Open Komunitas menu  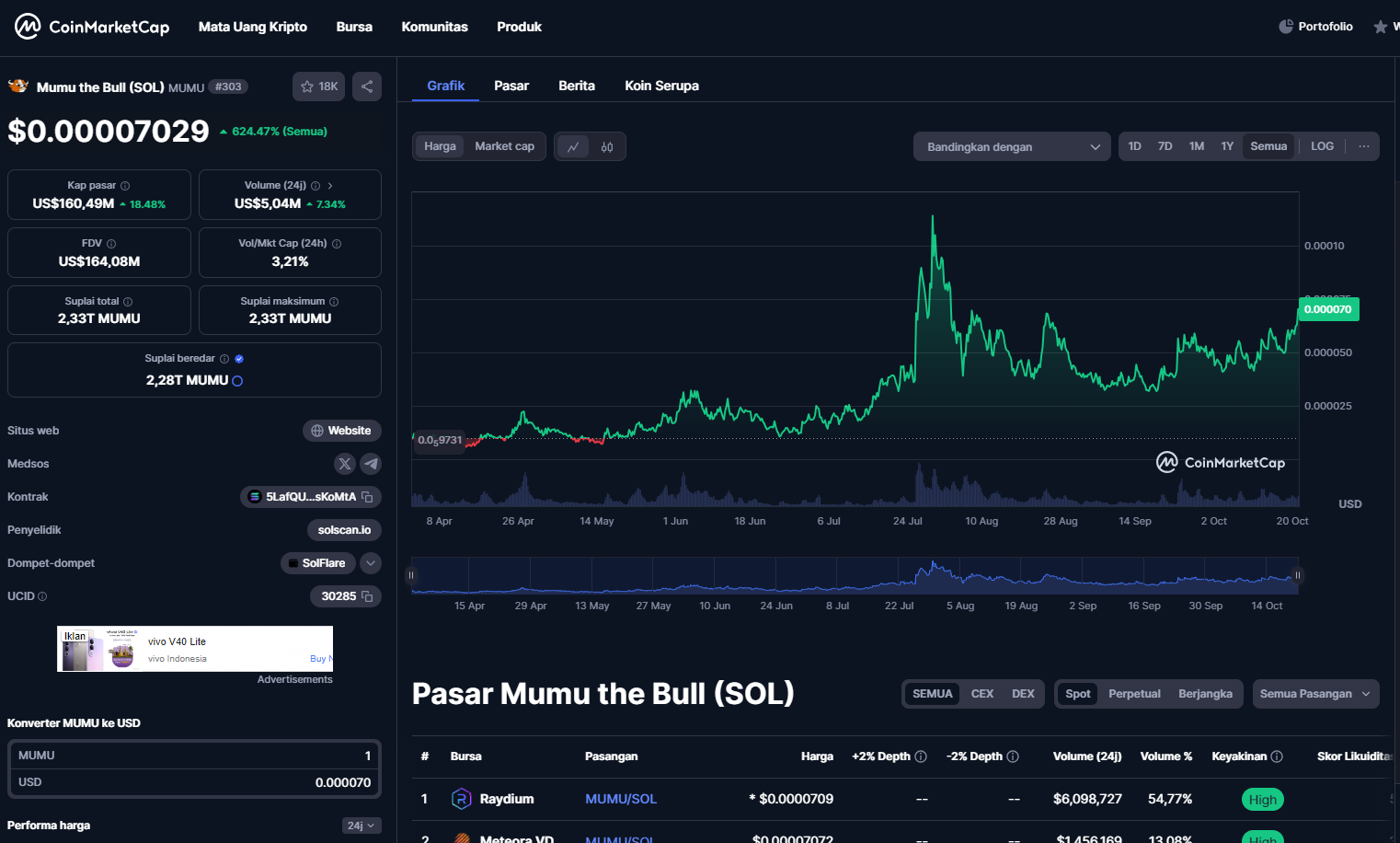pyautogui.click(x=434, y=27)
